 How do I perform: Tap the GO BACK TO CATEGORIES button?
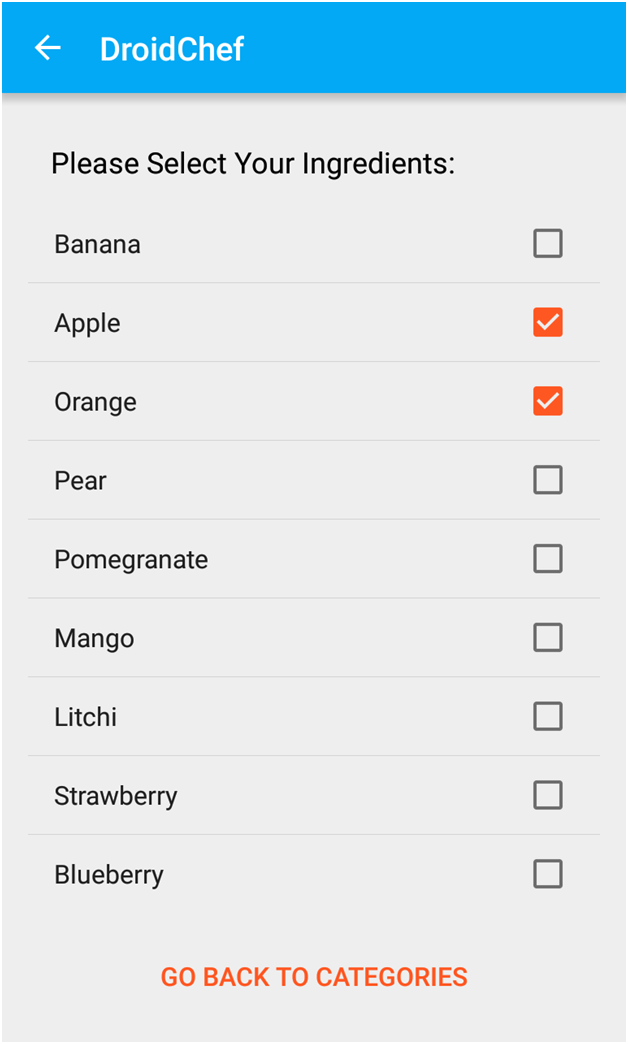pyautogui.click(x=313, y=976)
